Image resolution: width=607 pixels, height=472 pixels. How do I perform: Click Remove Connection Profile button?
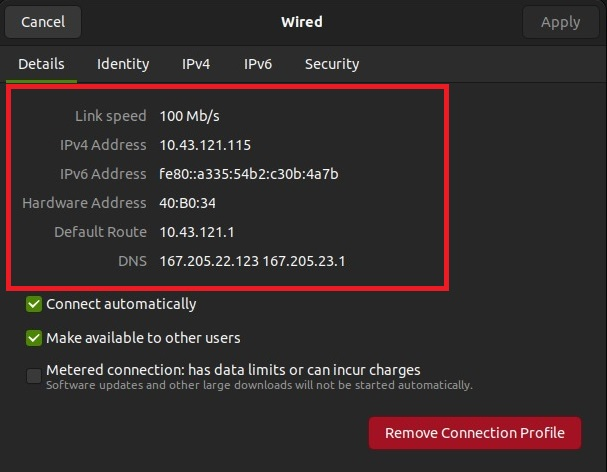coord(475,433)
